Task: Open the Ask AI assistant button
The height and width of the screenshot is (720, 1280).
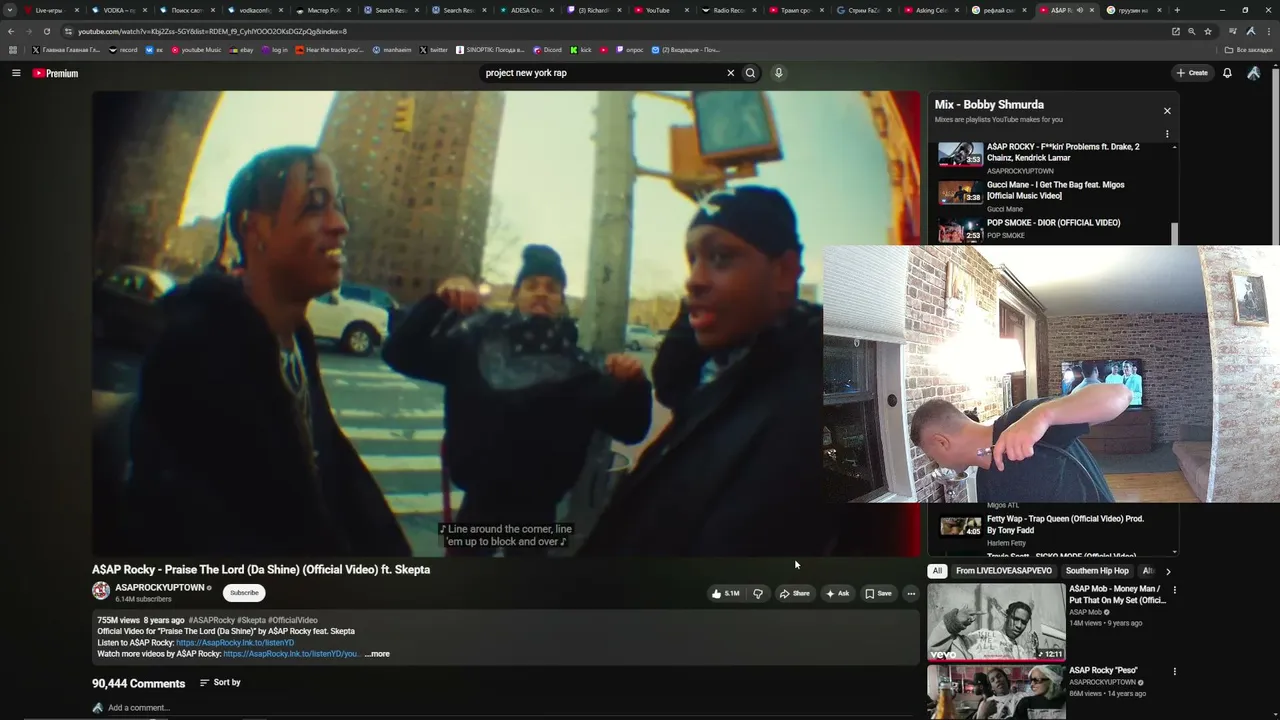Action: coord(838,593)
